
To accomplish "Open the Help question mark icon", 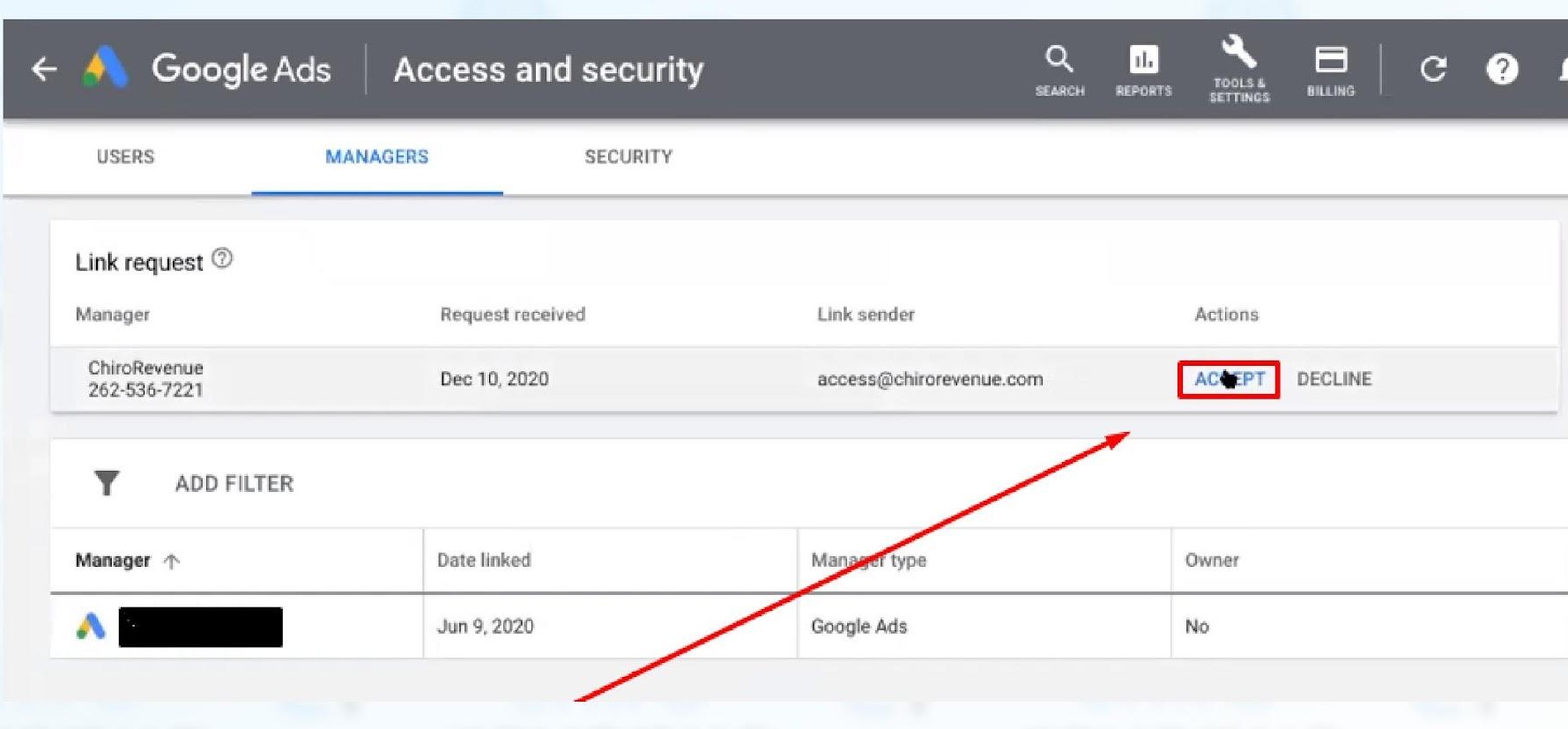I will 1501,69.
